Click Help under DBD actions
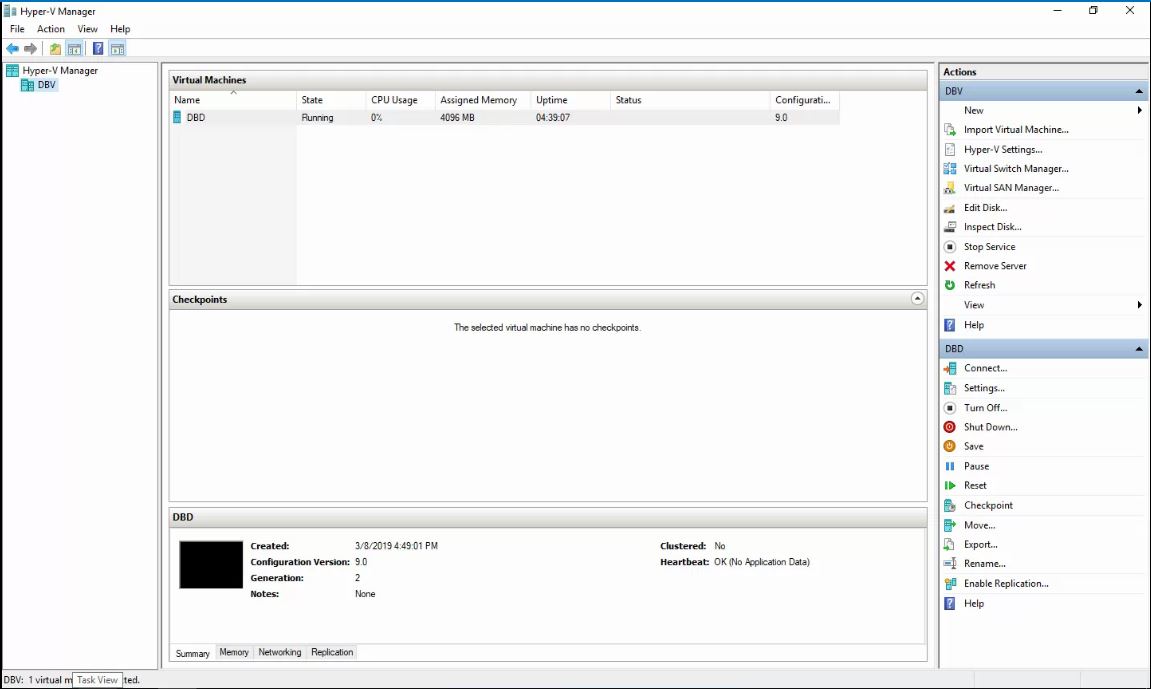Viewport: 1151px width, 689px height. point(973,603)
